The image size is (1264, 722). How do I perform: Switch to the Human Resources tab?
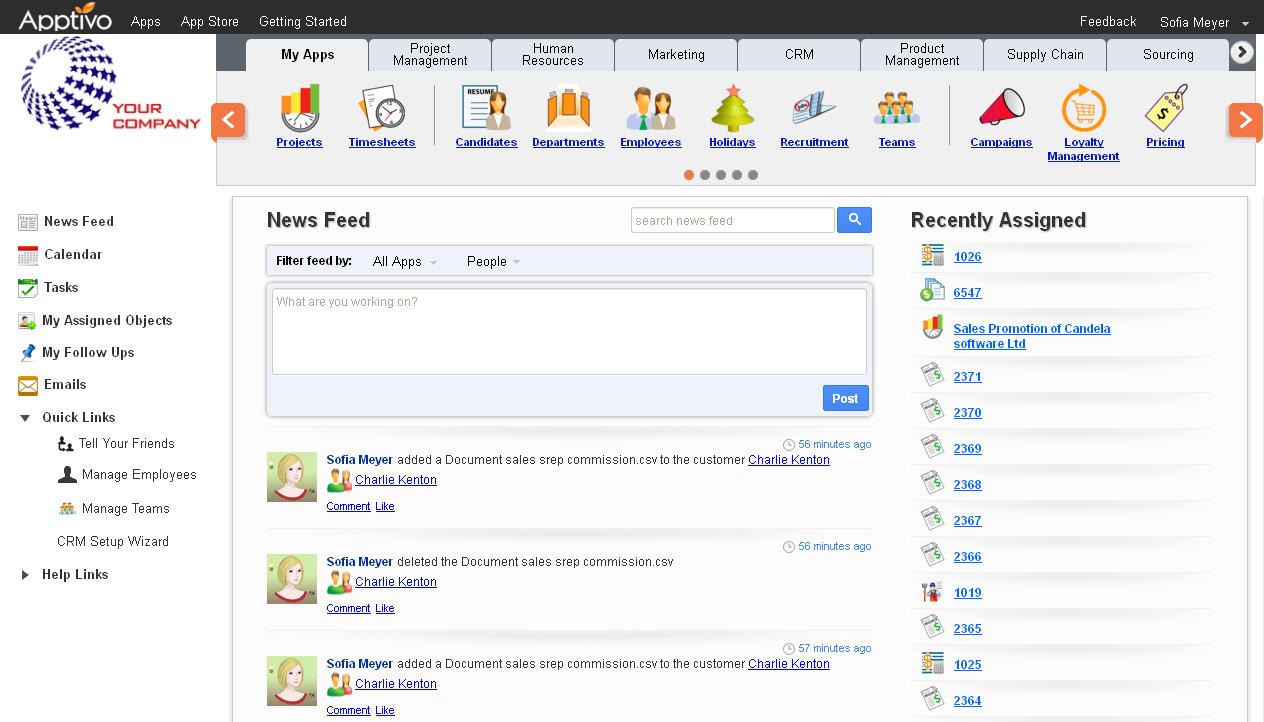click(x=553, y=55)
